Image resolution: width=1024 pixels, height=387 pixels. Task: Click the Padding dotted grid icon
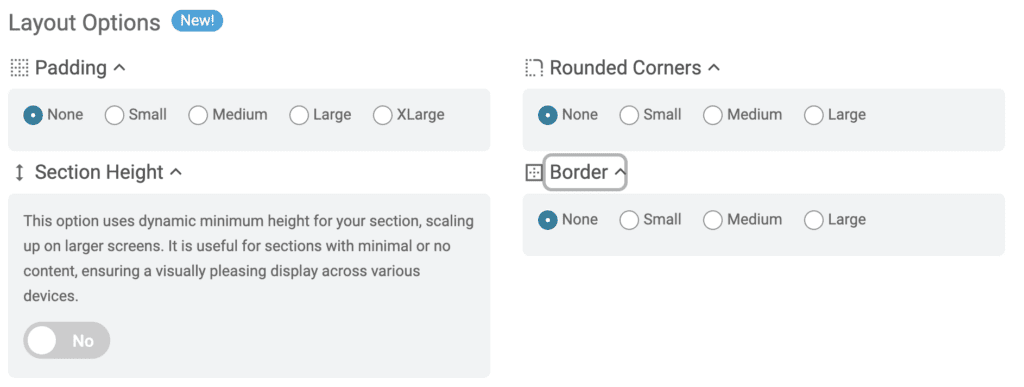click(x=20, y=68)
